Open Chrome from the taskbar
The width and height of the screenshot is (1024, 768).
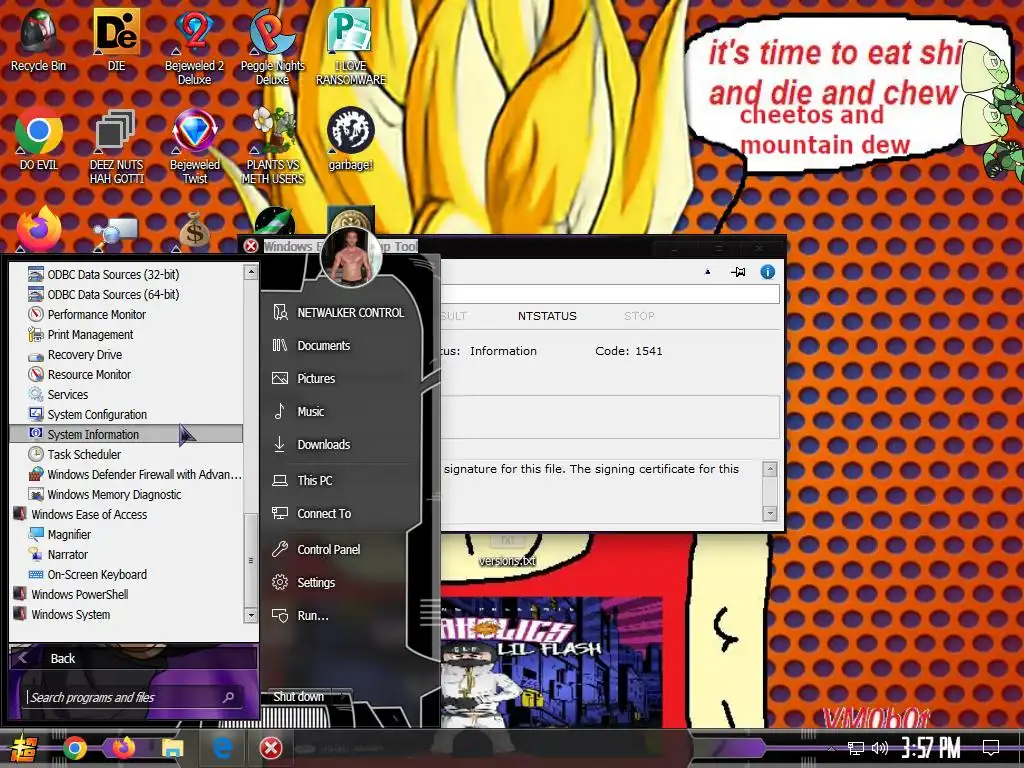pyautogui.click(x=74, y=748)
